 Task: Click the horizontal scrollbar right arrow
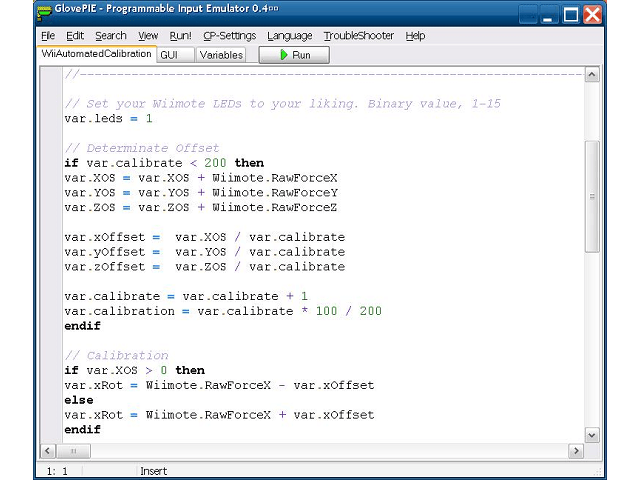tap(575, 451)
